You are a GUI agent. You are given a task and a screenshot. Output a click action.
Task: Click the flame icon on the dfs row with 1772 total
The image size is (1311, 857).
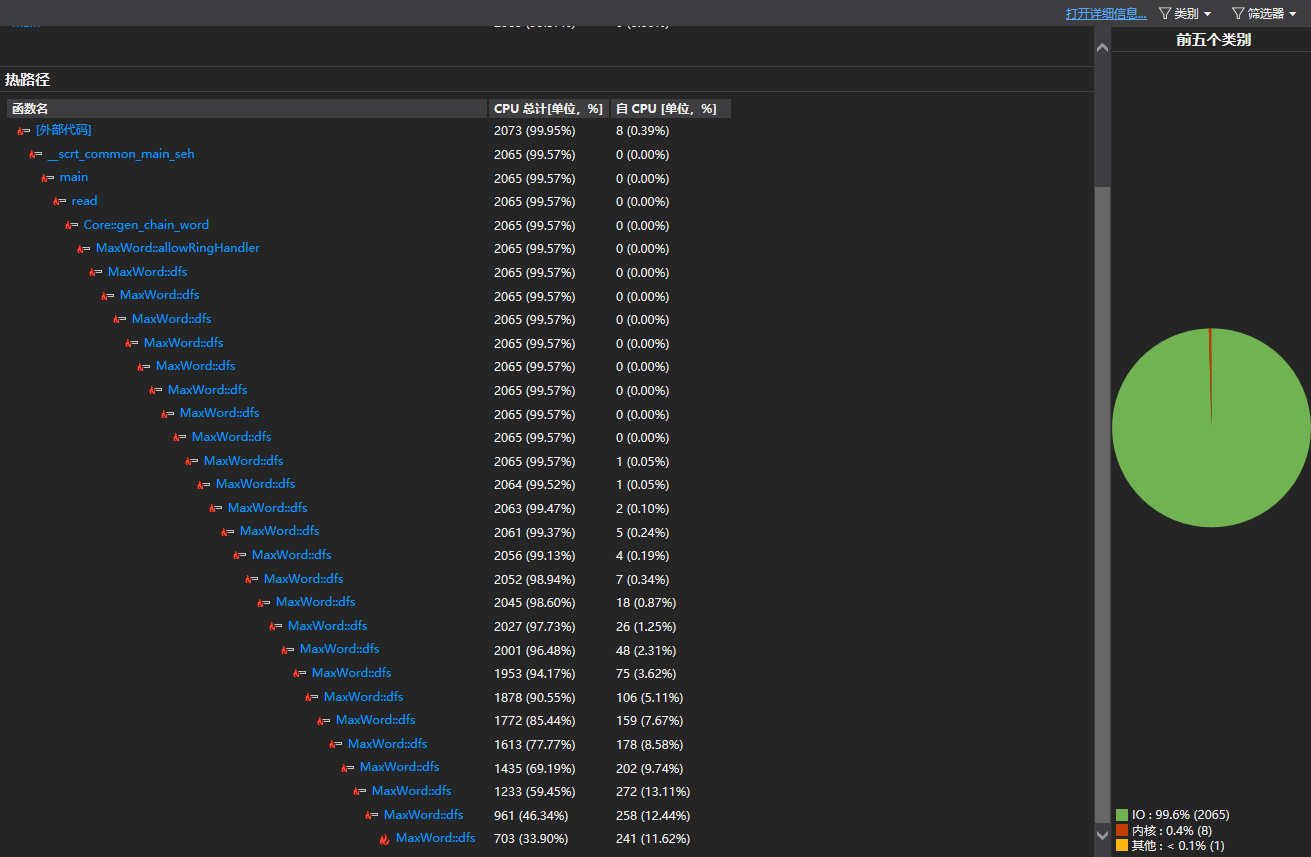[x=324, y=721]
